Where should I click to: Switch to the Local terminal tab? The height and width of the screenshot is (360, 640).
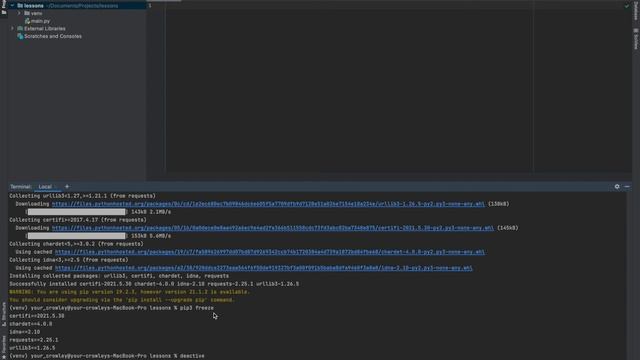pyautogui.click(x=45, y=187)
